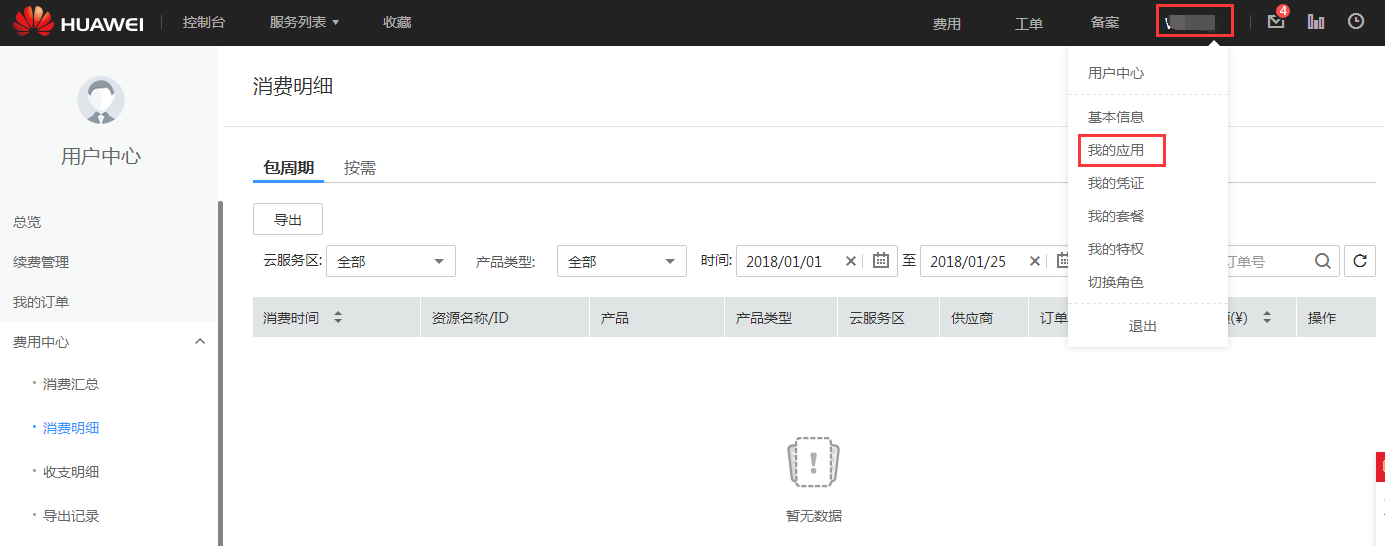
Task: Click the 导出 button
Action: pos(288,220)
